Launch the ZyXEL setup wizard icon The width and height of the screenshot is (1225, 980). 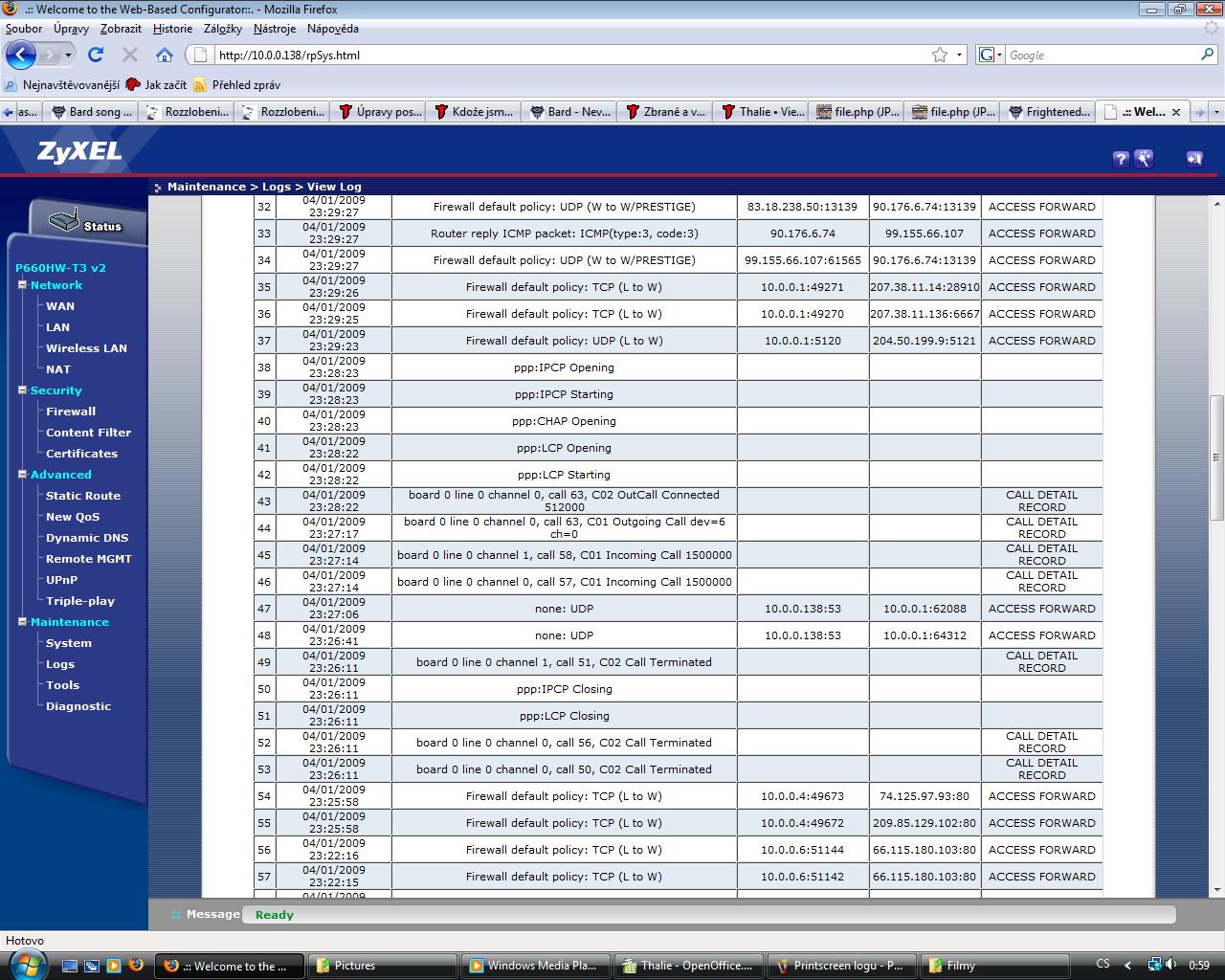[x=1145, y=159]
